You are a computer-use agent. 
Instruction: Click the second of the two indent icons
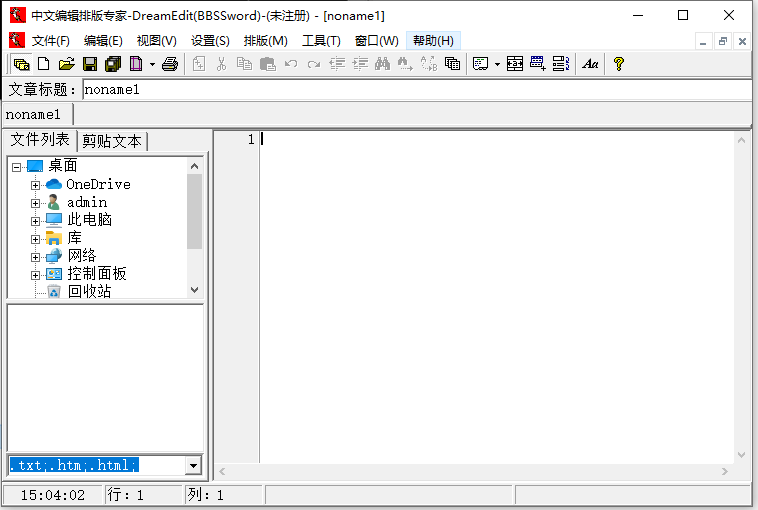[360, 64]
